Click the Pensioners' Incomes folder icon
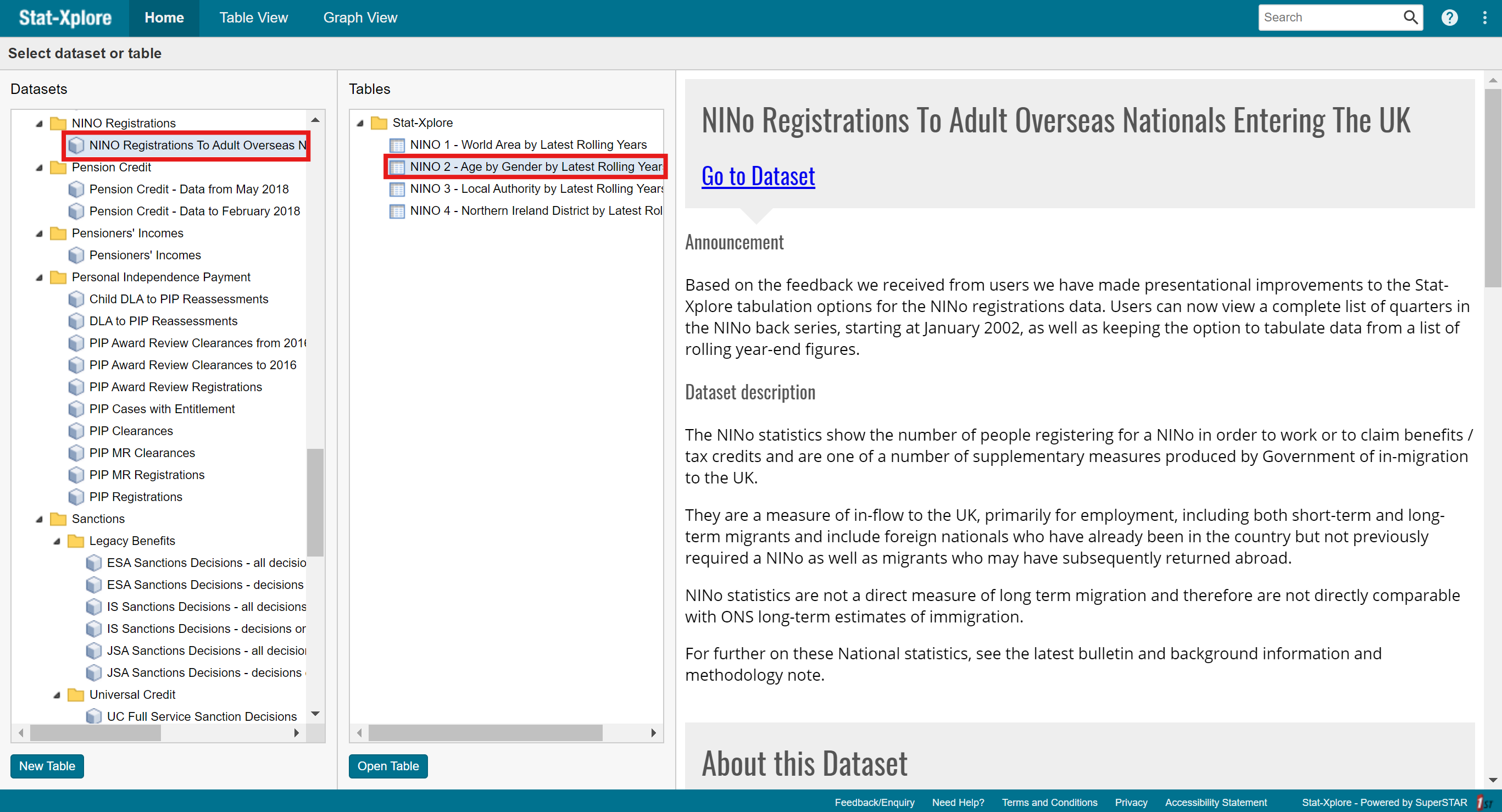 tap(58, 233)
